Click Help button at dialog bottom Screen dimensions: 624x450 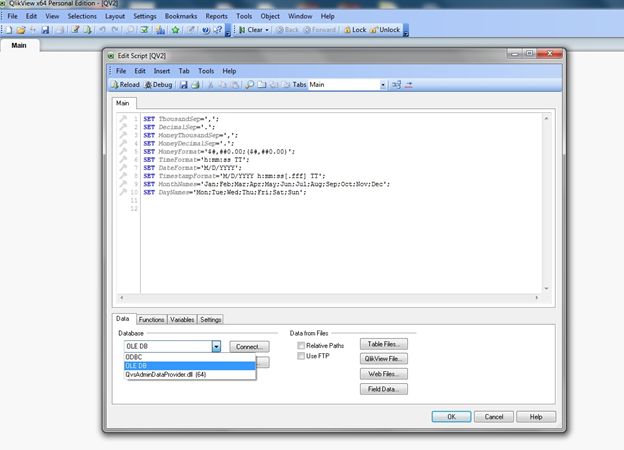[536, 417]
